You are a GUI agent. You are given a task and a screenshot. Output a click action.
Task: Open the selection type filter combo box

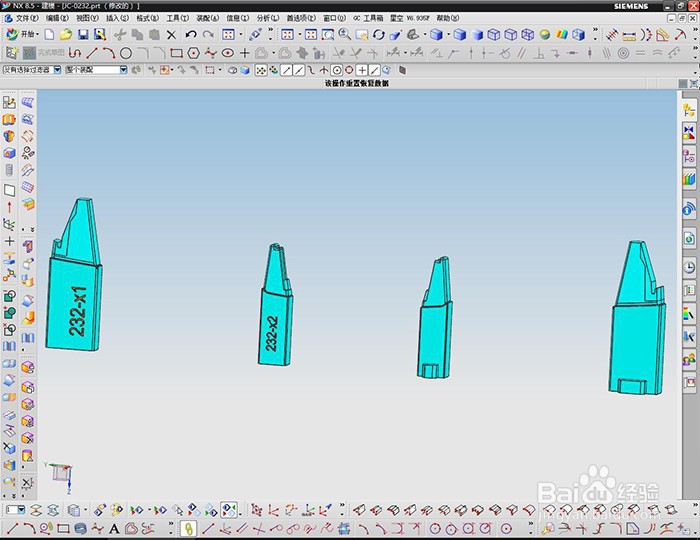click(x=32, y=70)
